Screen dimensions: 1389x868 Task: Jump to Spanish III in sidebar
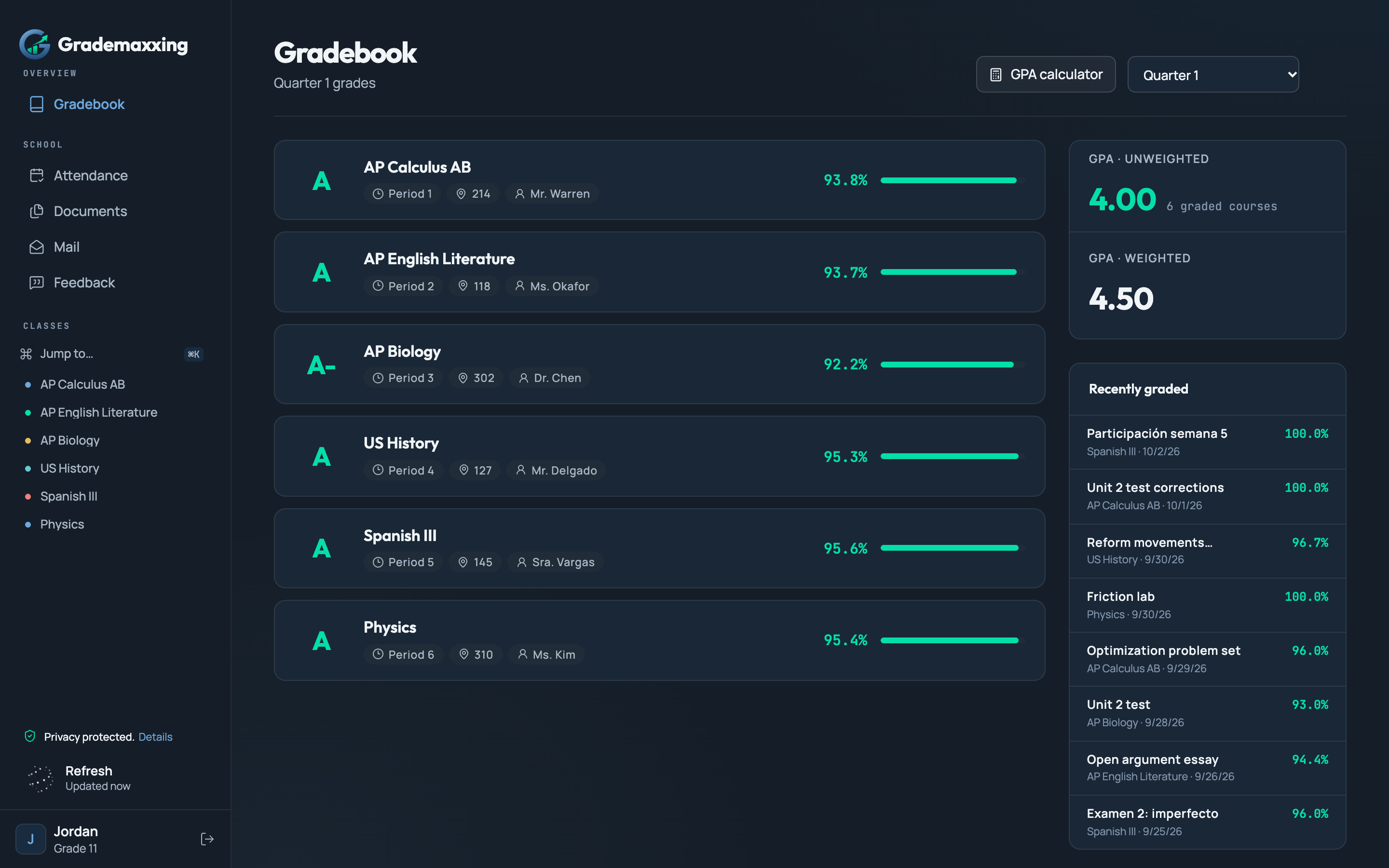coord(69,496)
